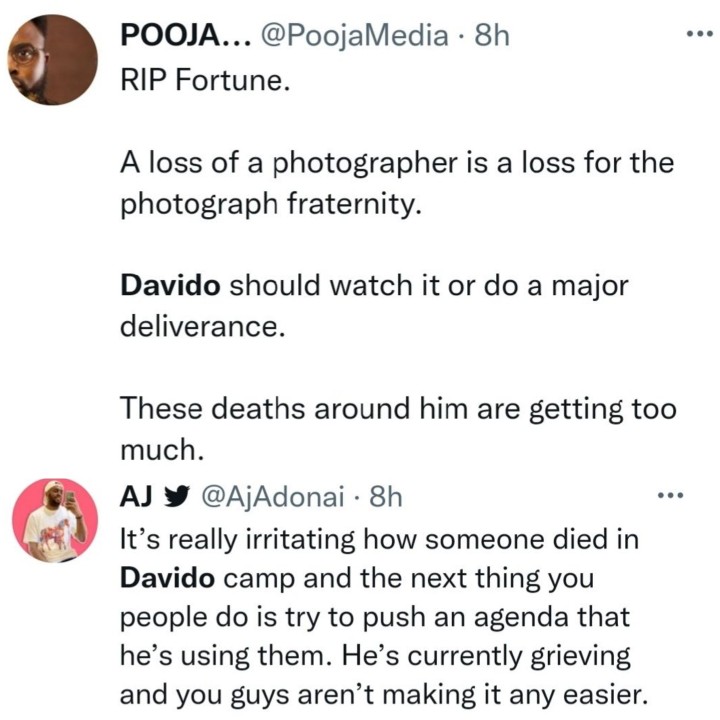
Task: Click bold Davido in PoojaMedia's tweet
Action: tap(172, 286)
